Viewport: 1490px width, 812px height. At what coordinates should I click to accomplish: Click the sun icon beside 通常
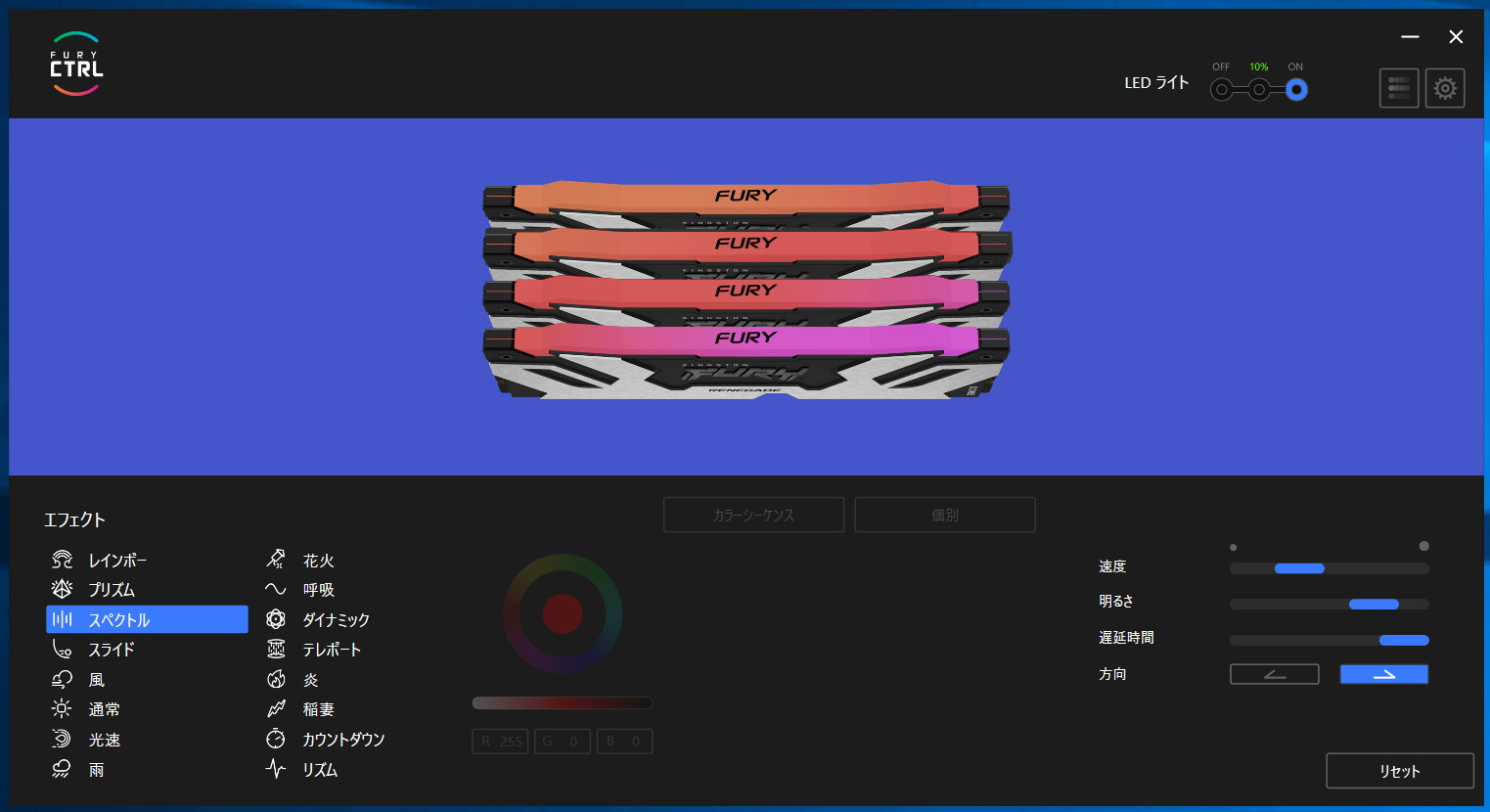coord(62,708)
